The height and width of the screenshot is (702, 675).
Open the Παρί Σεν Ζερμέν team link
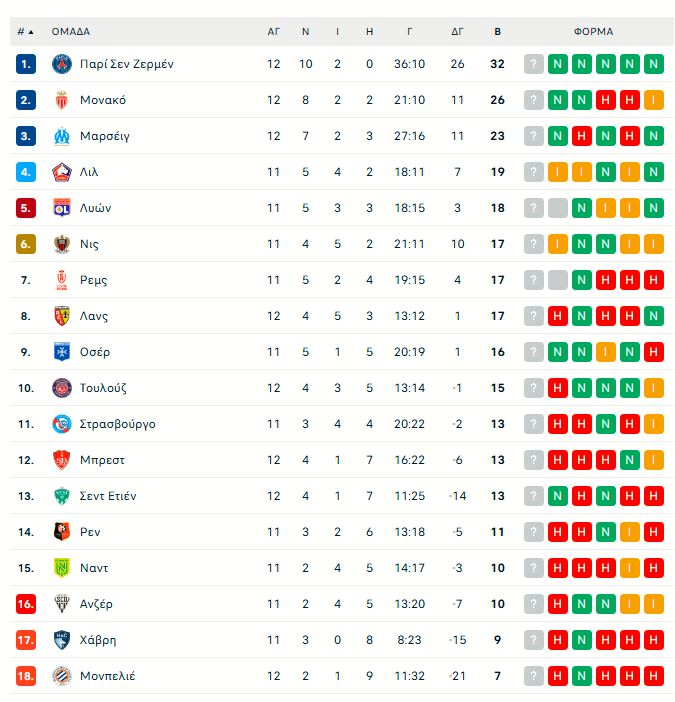[126, 64]
